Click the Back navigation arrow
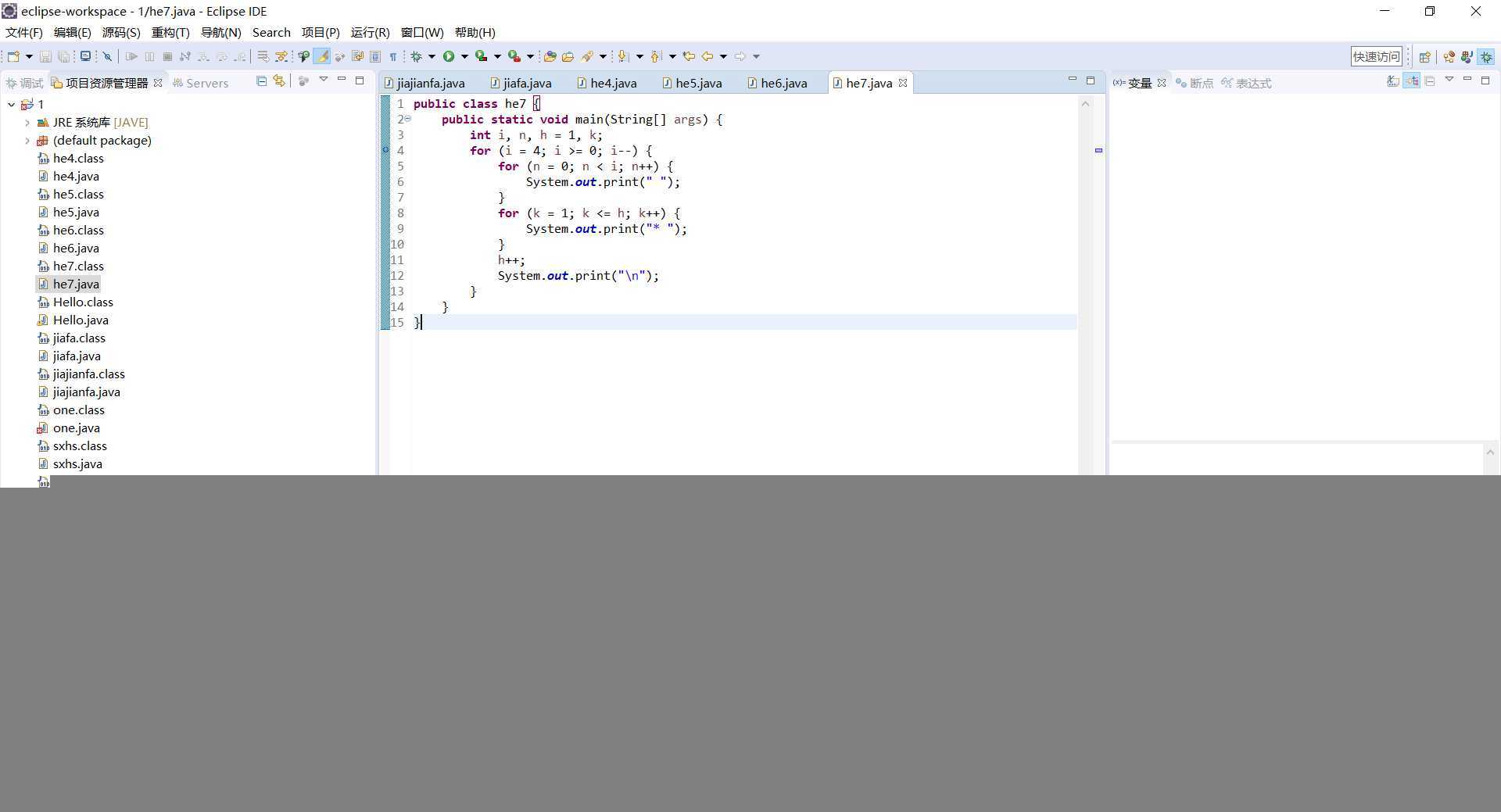Image resolution: width=1501 pixels, height=812 pixels. tap(708, 56)
